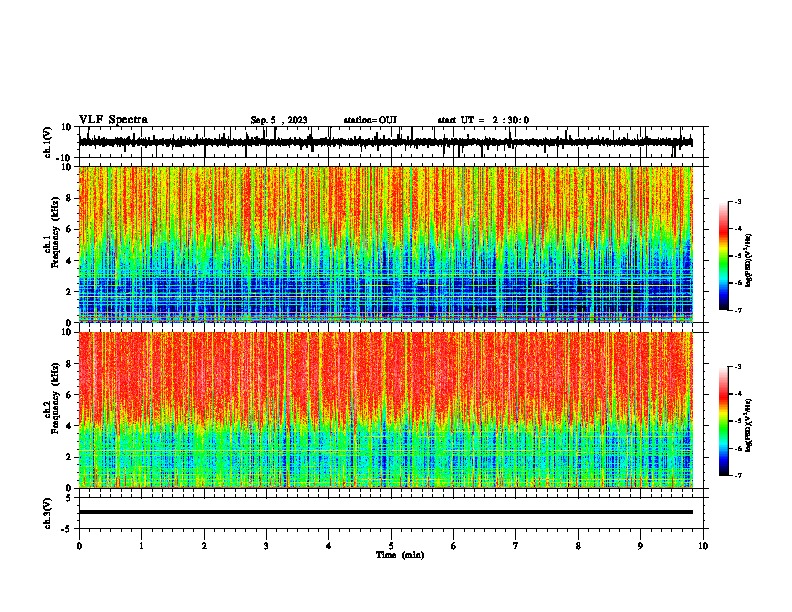Click the time-axis tick label "2"
The image size is (792, 612).
pos(204,546)
